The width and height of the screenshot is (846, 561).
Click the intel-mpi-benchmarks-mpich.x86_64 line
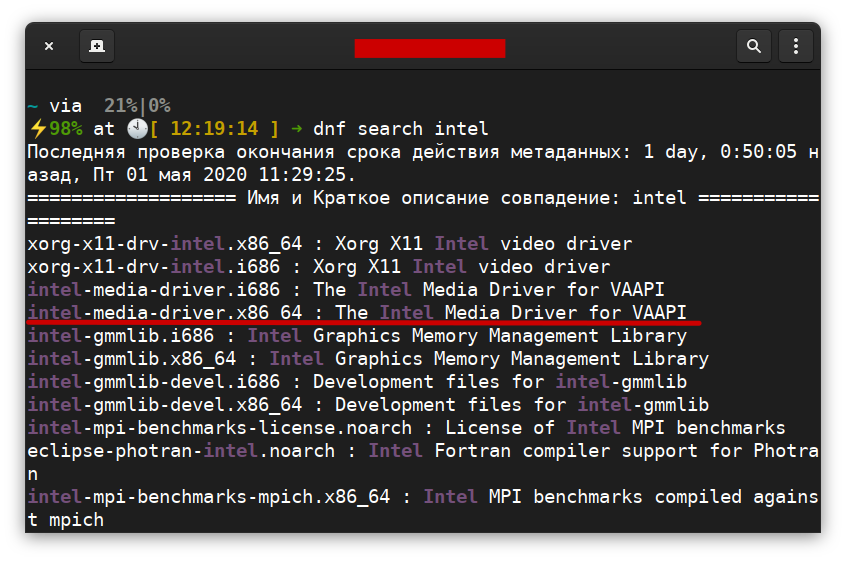tap(423, 509)
